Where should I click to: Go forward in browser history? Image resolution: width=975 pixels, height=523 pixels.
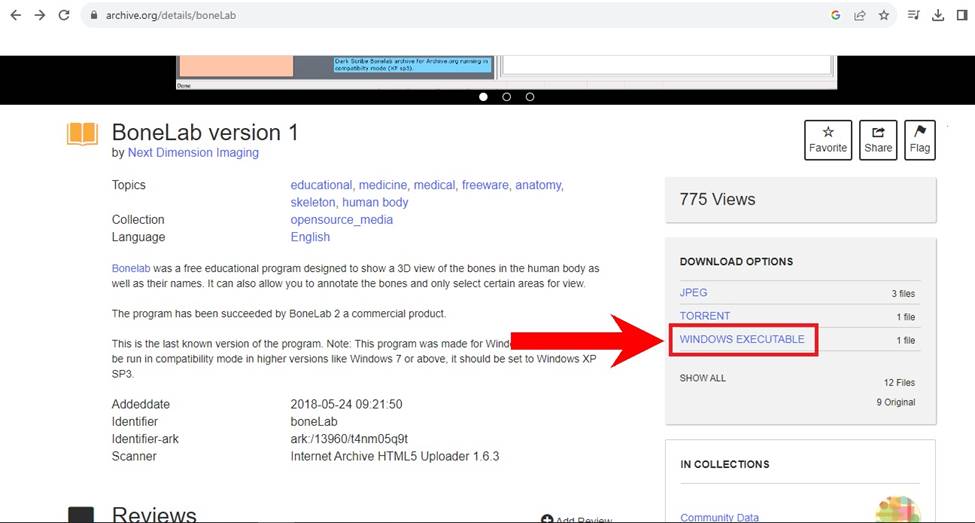coord(40,15)
